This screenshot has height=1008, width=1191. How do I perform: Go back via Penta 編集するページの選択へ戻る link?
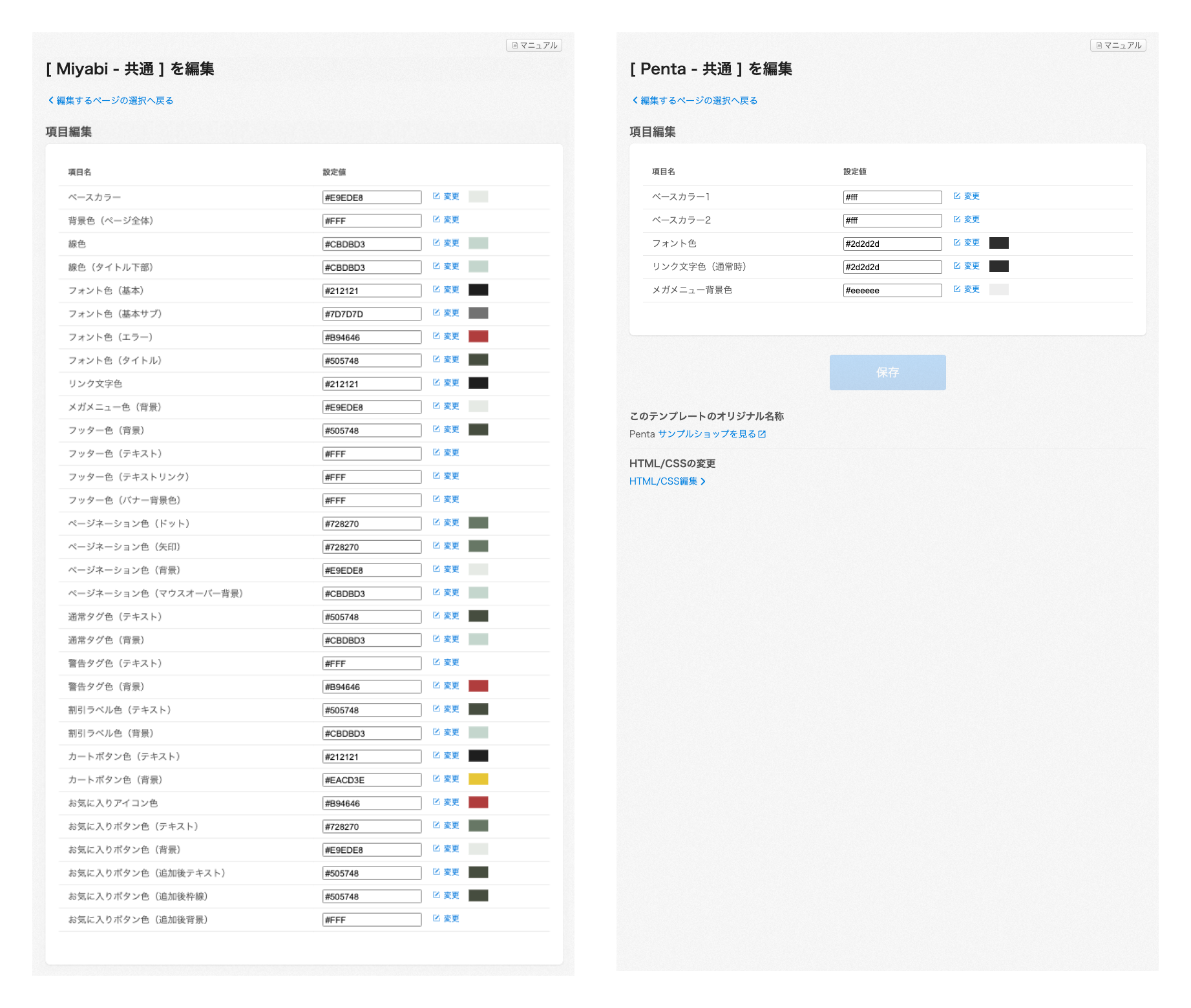[x=695, y=100]
